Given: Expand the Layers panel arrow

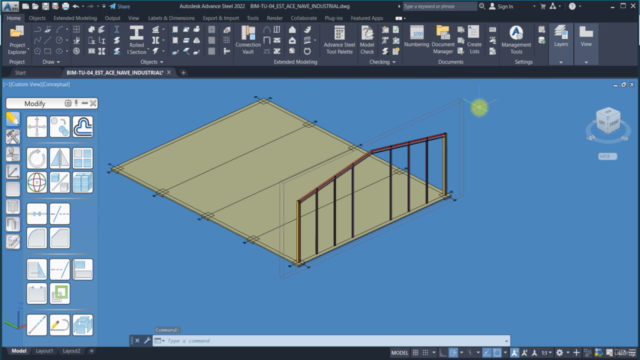Looking at the screenshot, I should (561, 62).
